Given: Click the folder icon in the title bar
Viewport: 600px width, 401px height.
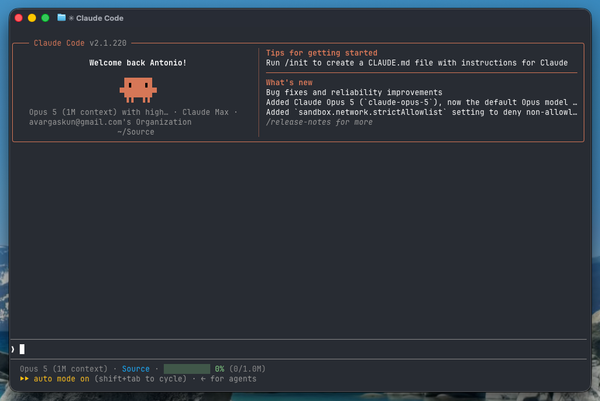Looking at the screenshot, I should (x=61, y=18).
